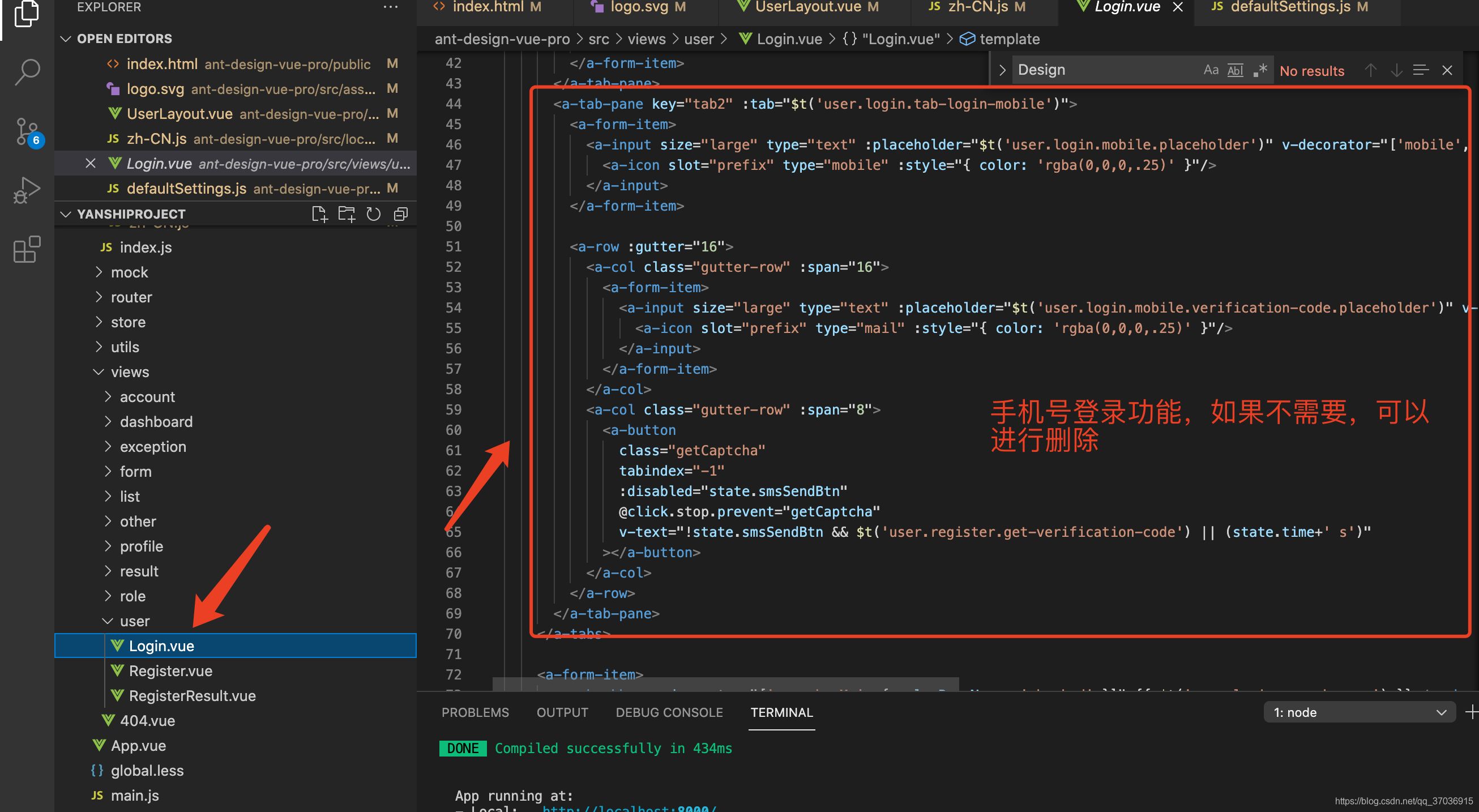Open the Search view in activity bar
Image resolution: width=1479 pixels, height=812 pixels.
tap(27, 72)
